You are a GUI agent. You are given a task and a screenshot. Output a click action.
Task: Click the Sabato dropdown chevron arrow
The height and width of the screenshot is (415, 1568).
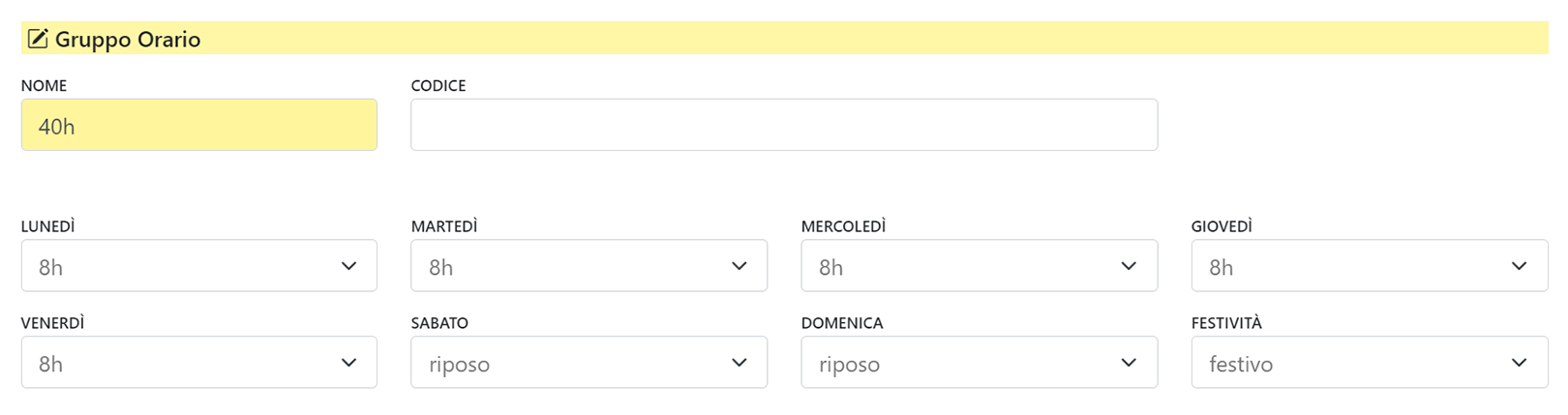[739, 363]
